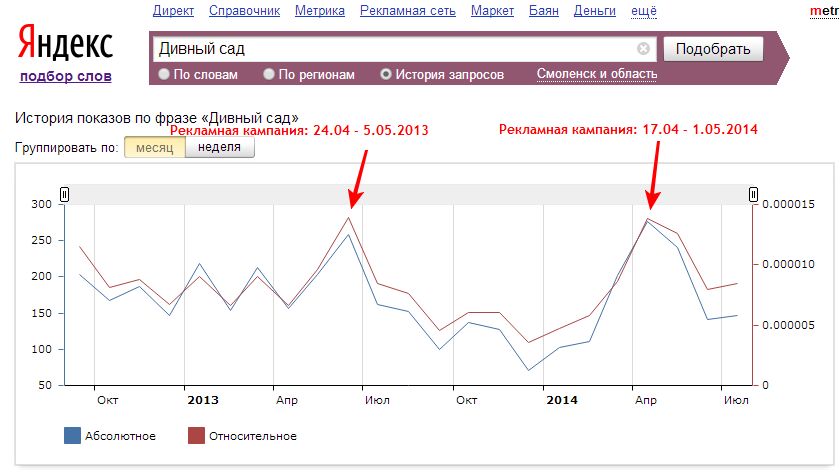Click the gray range selector bar above chart

pyautogui.click(x=409, y=194)
